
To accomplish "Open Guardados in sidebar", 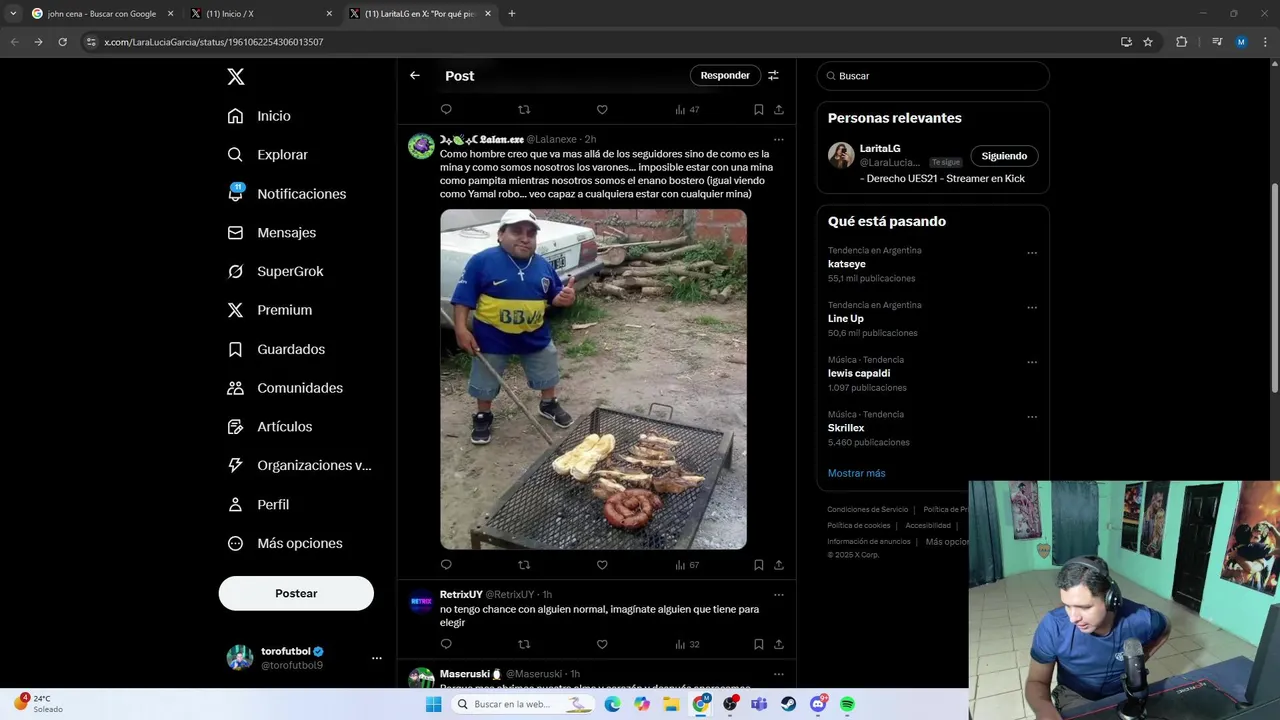I will pyautogui.click(x=276, y=349).
